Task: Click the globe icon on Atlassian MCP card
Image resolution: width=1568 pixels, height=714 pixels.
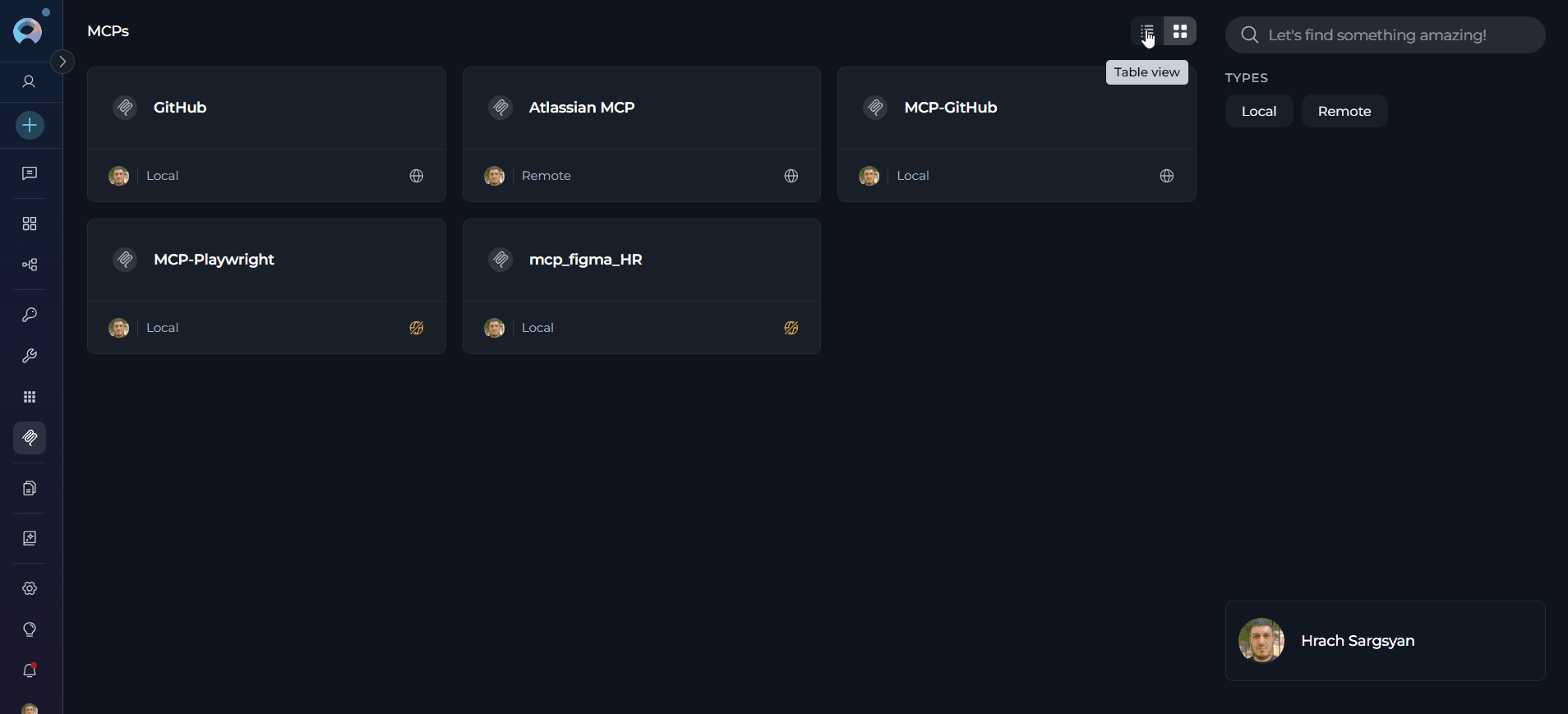Action: pyautogui.click(x=791, y=176)
